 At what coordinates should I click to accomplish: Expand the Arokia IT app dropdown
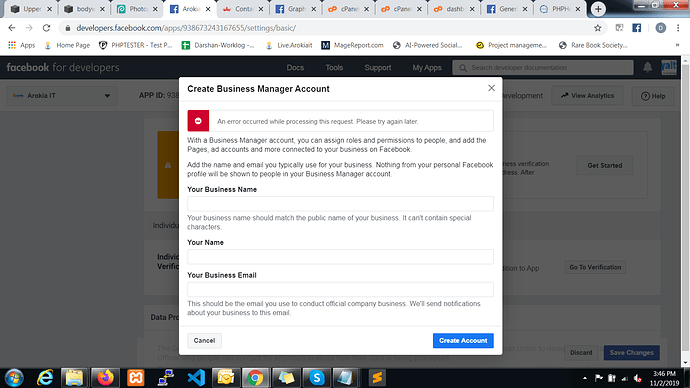click(62, 95)
